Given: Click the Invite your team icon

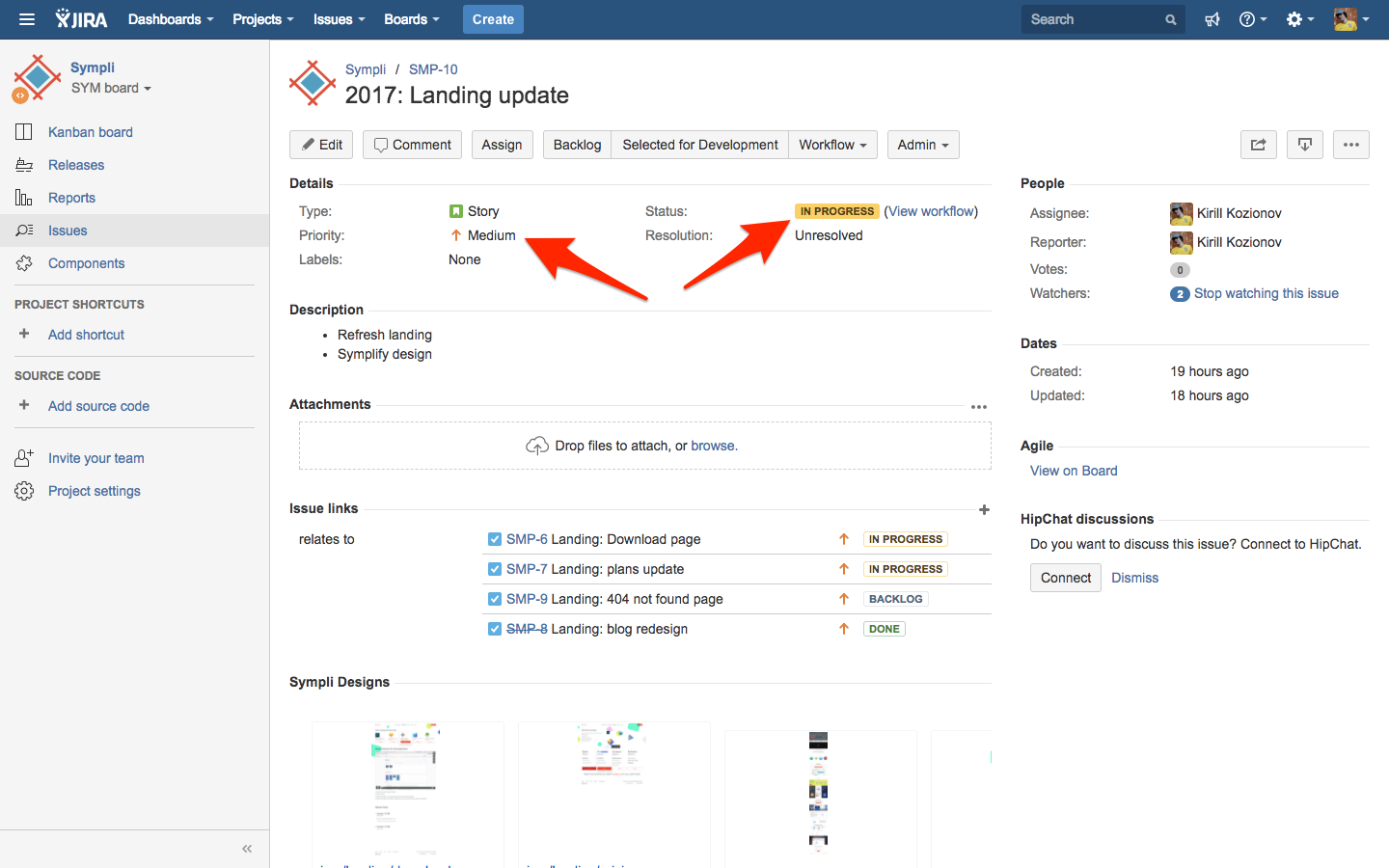Looking at the screenshot, I should click(x=24, y=458).
